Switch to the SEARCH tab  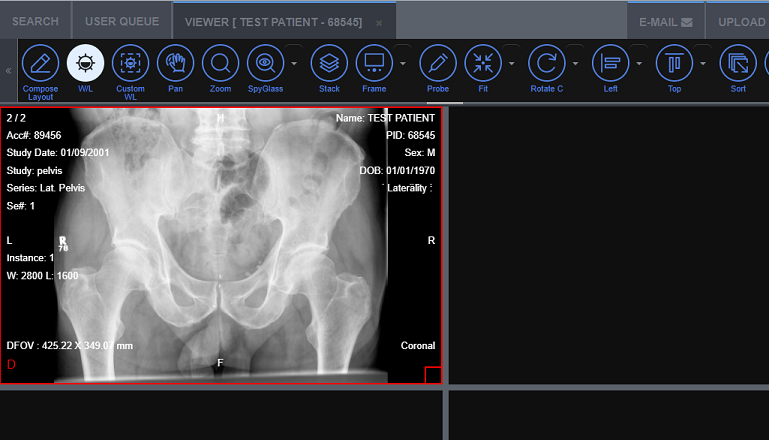click(x=35, y=21)
